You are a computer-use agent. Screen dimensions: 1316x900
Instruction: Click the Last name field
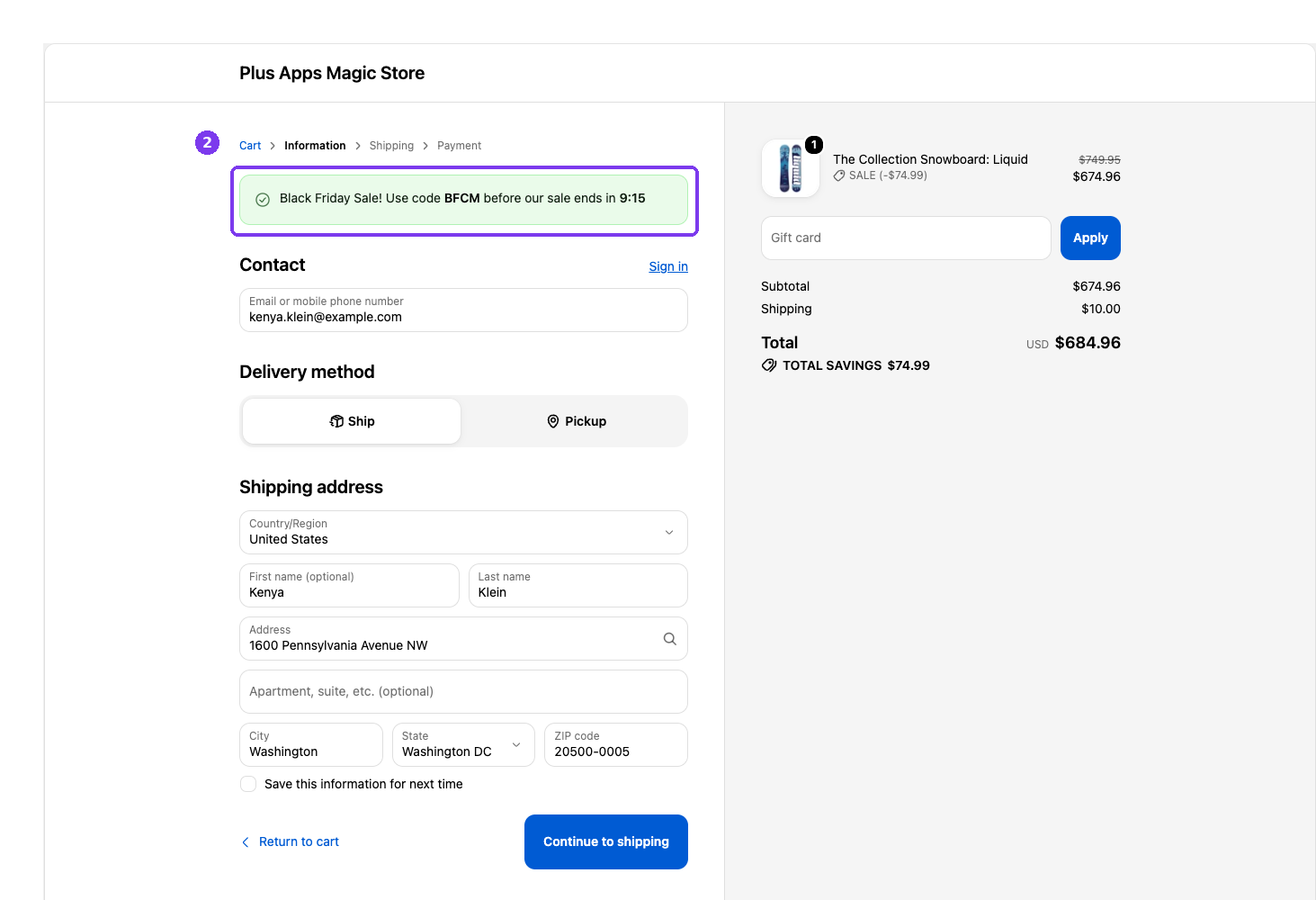(578, 585)
